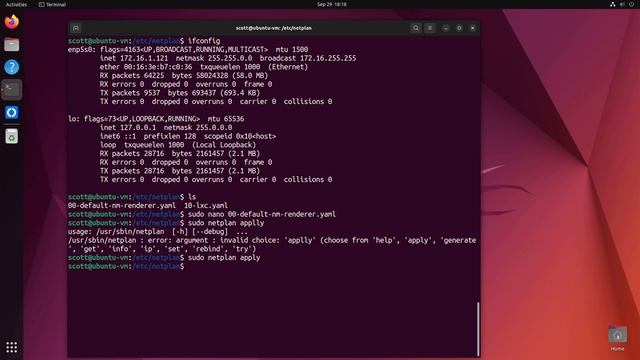Select the Terminal icon in dock
640x360 pixels.
click(x=11, y=90)
